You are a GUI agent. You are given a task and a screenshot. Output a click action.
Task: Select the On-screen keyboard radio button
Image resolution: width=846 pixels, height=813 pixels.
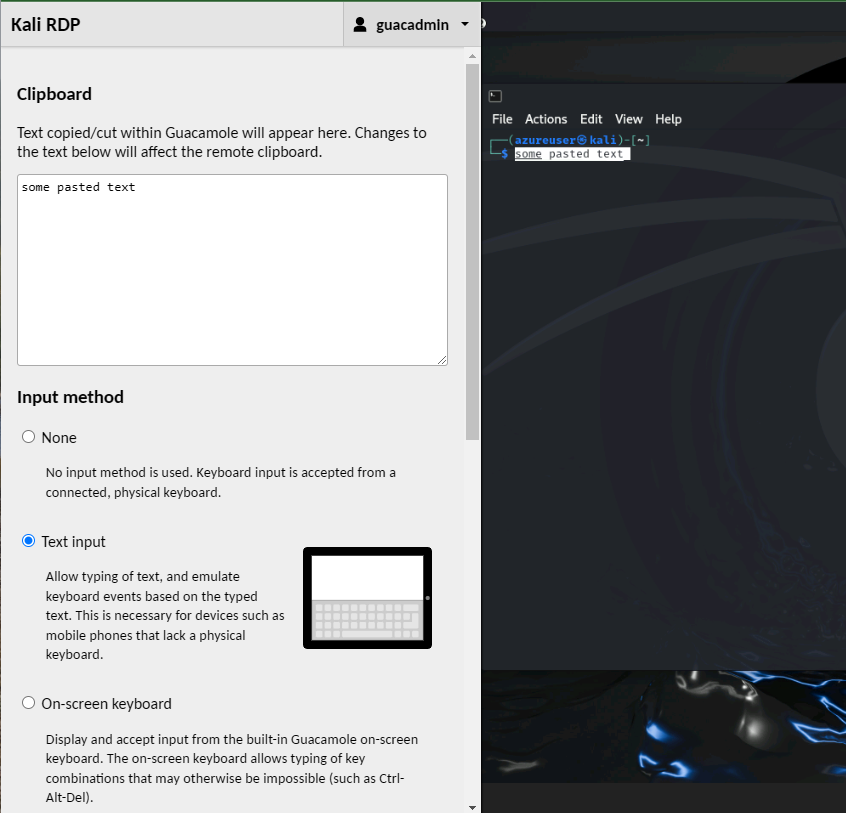click(28, 703)
